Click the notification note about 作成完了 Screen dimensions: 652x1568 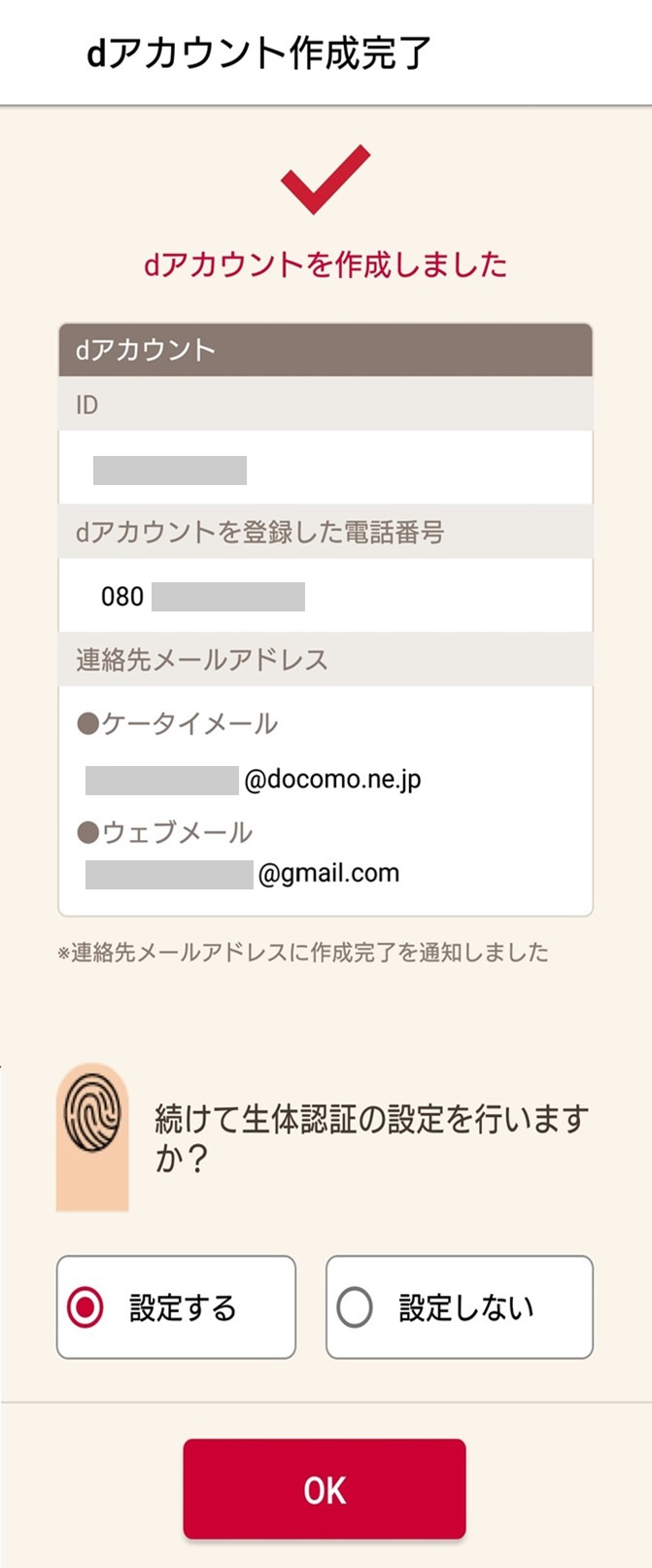pos(302,952)
